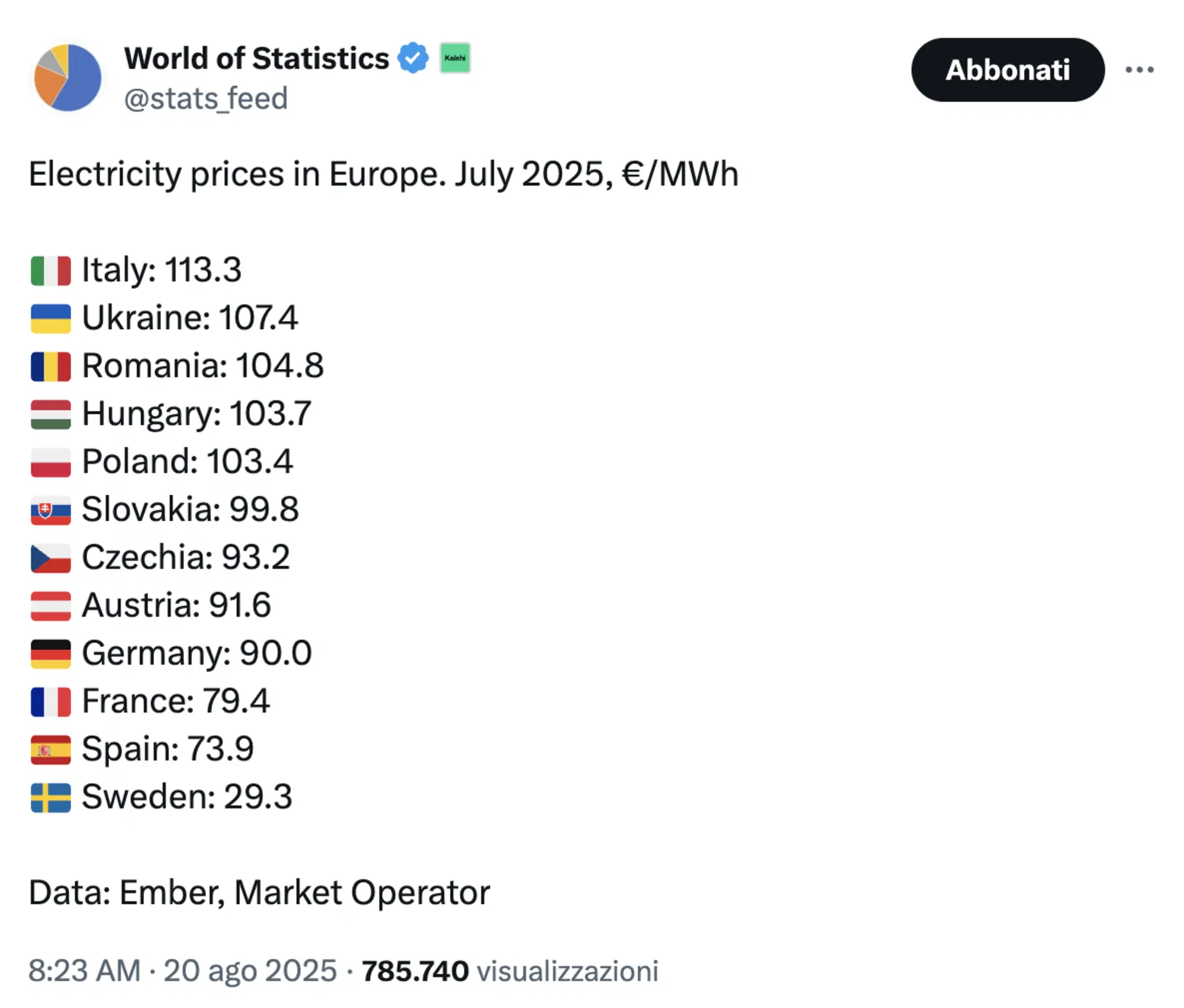Click the green Kalshi affiliate badge
This screenshot has height=1008, width=1184.
coord(455,58)
